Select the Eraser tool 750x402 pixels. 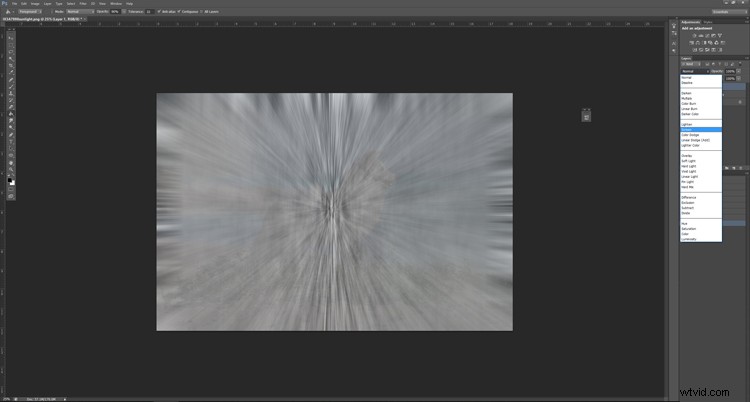11,107
